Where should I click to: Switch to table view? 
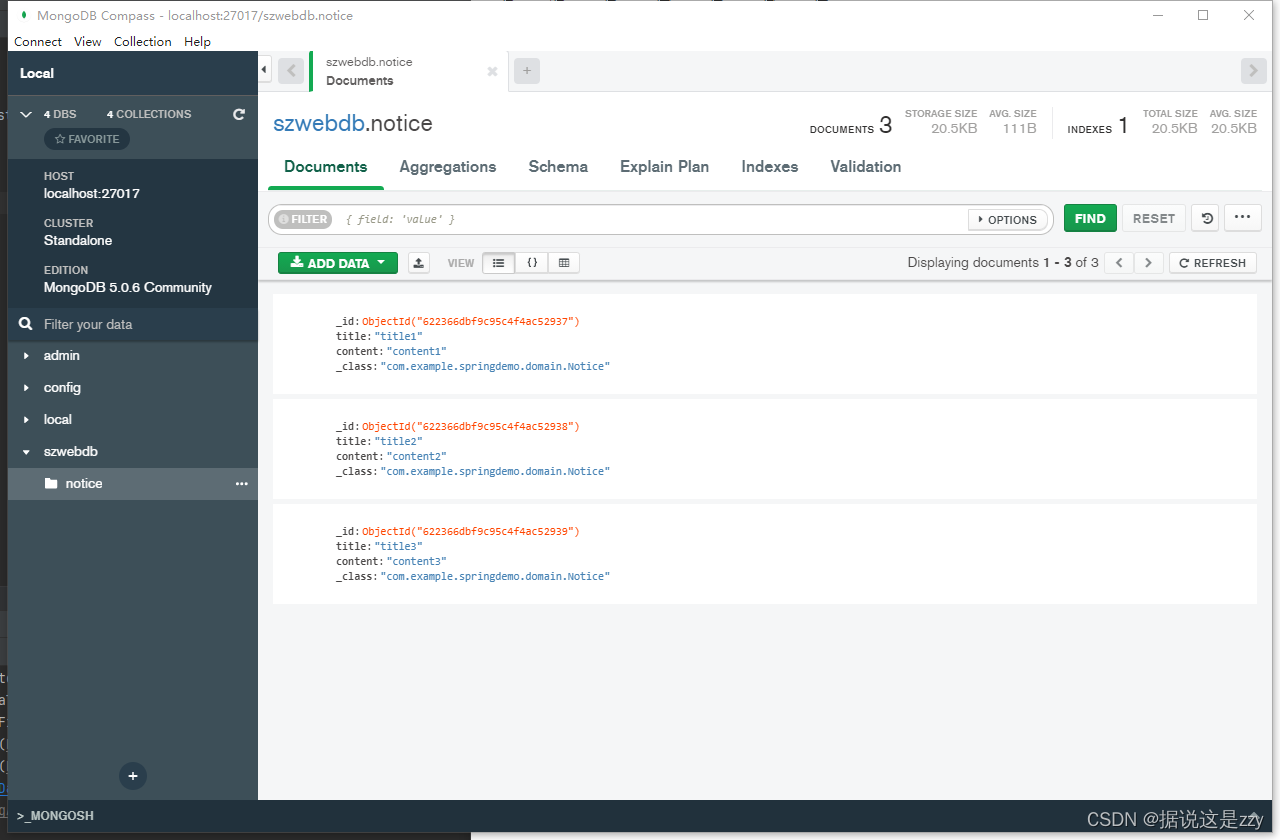pos(564,263)
